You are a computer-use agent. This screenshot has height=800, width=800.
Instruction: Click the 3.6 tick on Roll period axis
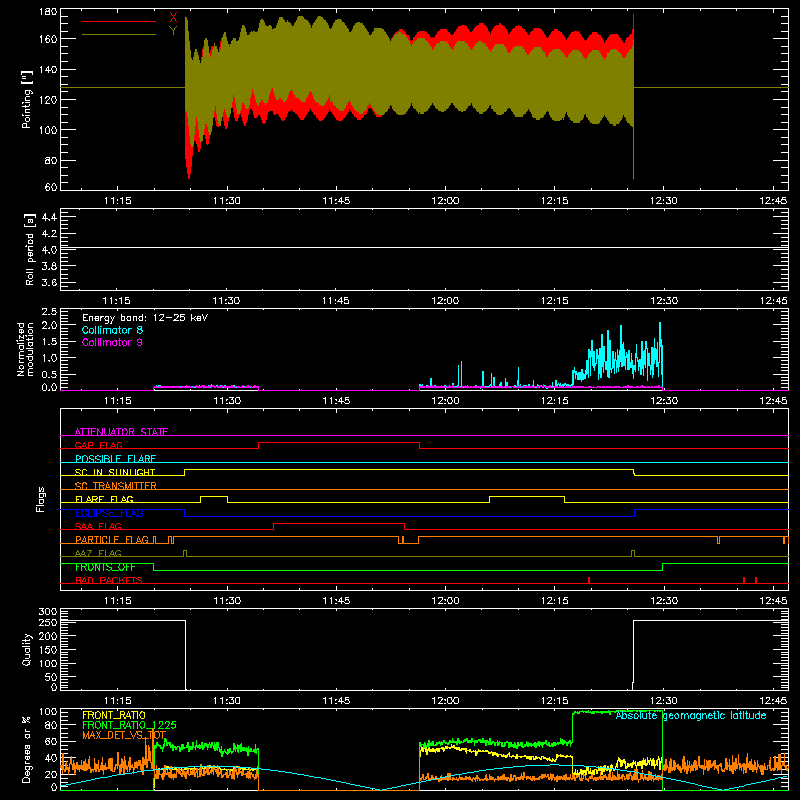pos(49,282)
